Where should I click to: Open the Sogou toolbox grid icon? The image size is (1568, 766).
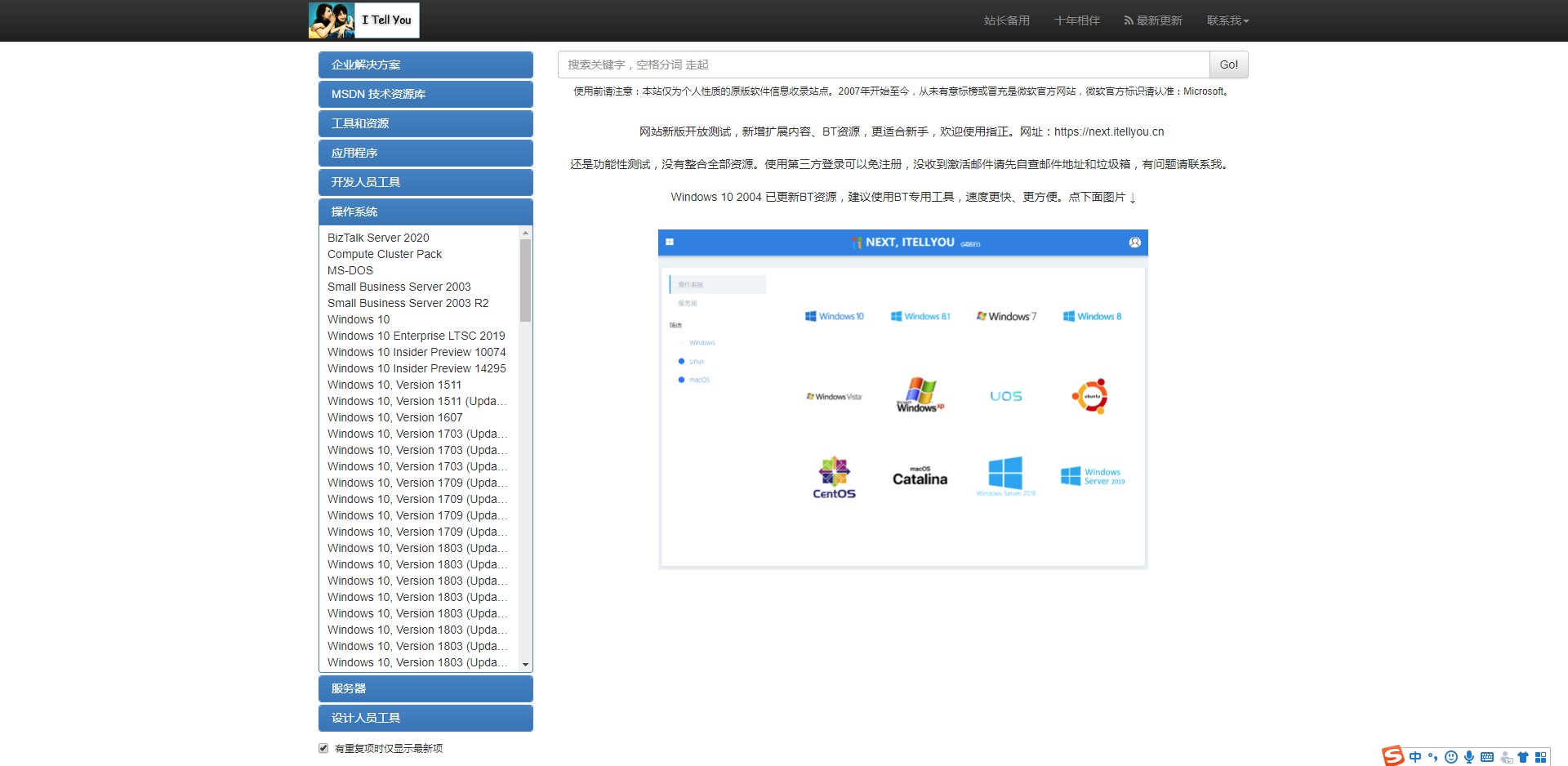click(x=1540, y=757)
